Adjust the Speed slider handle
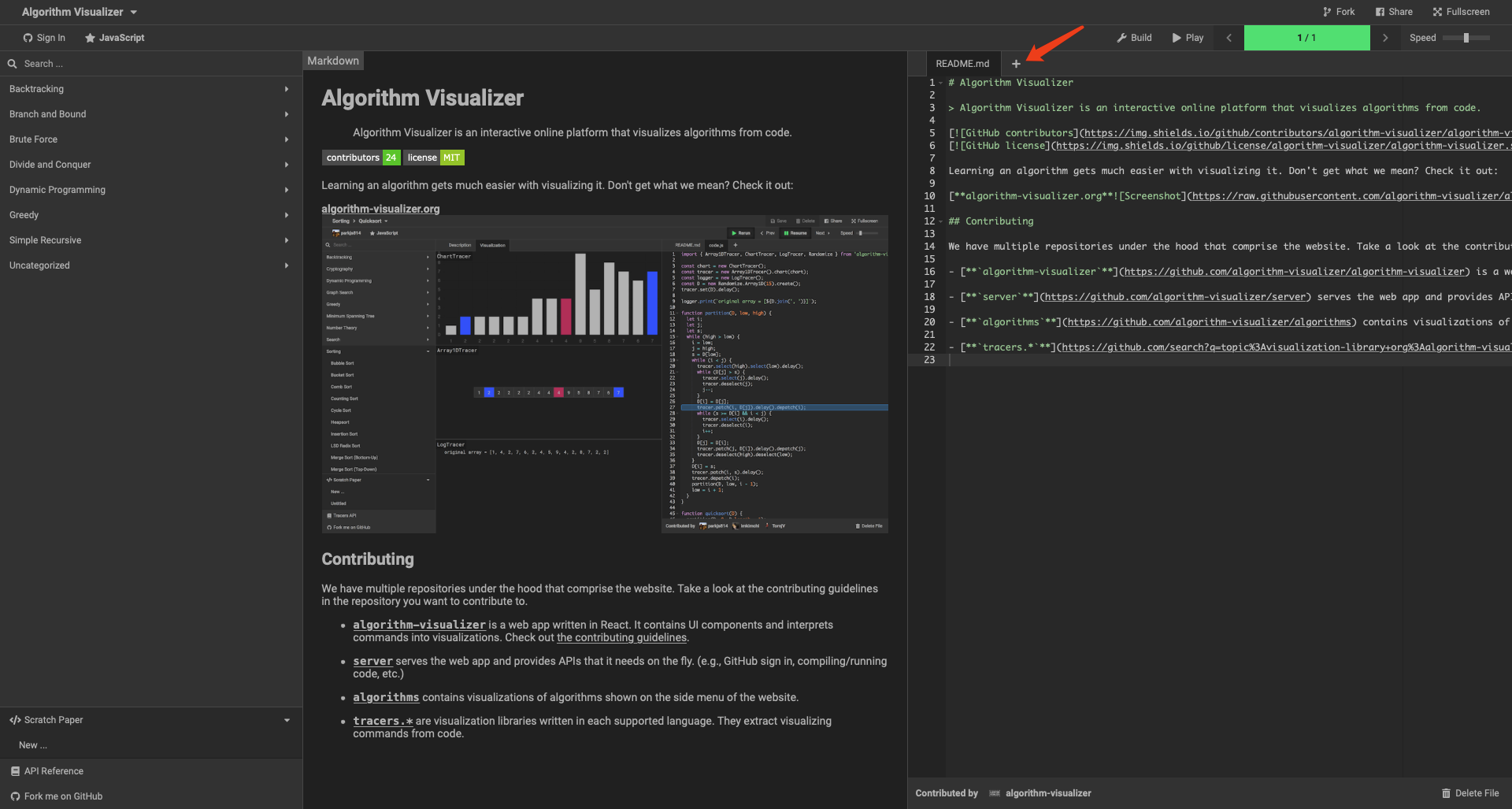This screenshot has width=1512, height=809. 1466,38
